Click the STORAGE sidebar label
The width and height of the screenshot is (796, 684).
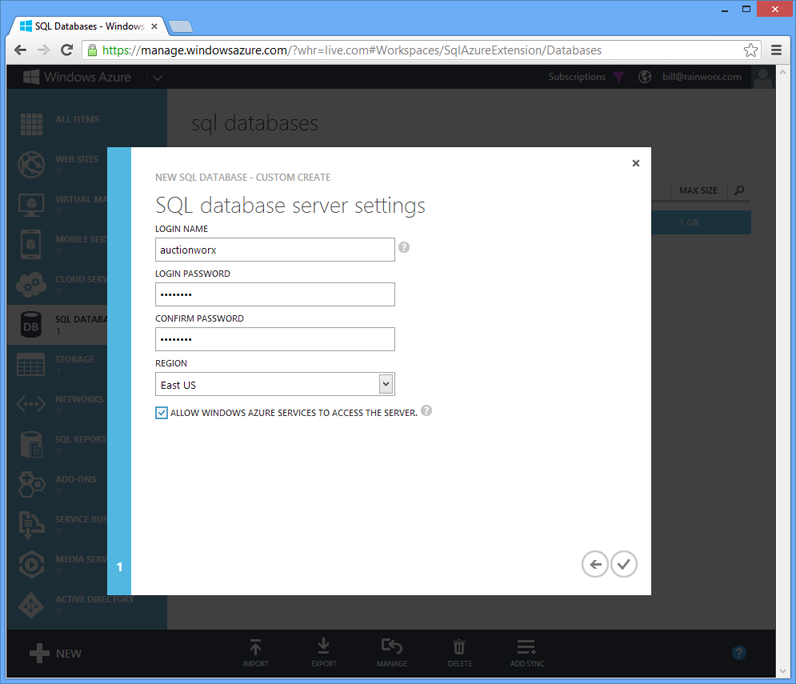75,360
